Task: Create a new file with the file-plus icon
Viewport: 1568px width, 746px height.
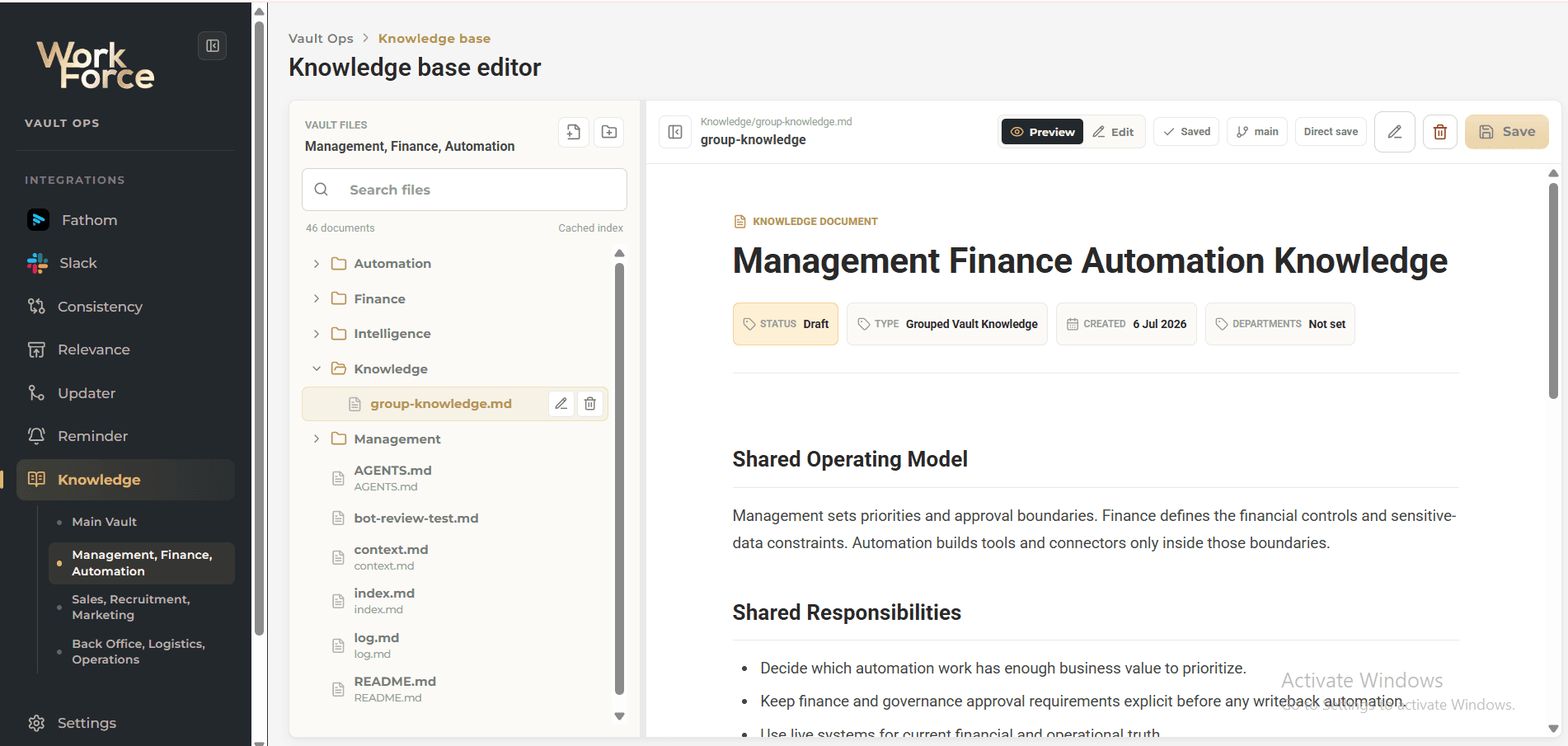Action: pos(574,132)
